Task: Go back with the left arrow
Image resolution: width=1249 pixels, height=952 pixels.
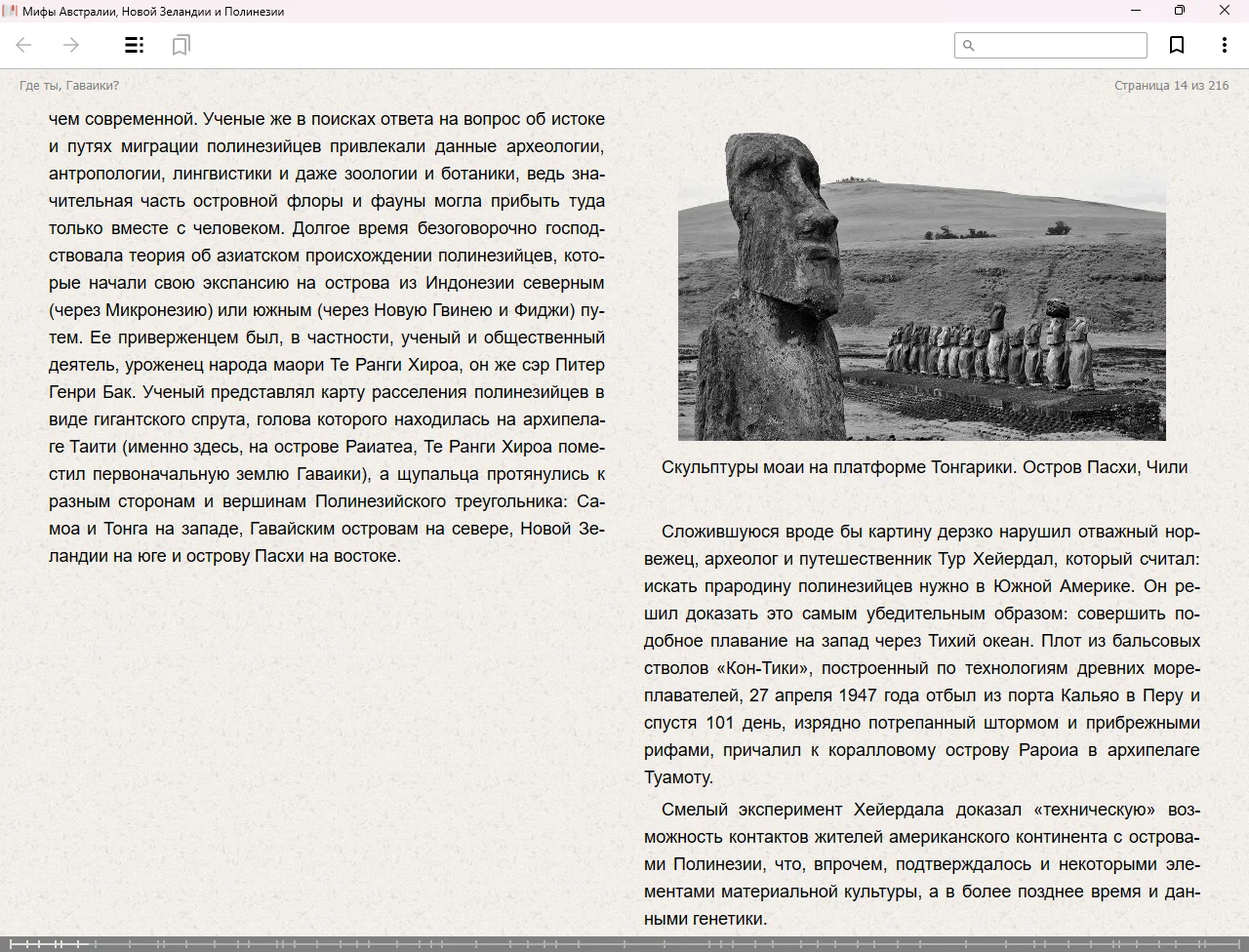Action: (x=24, y=45)
